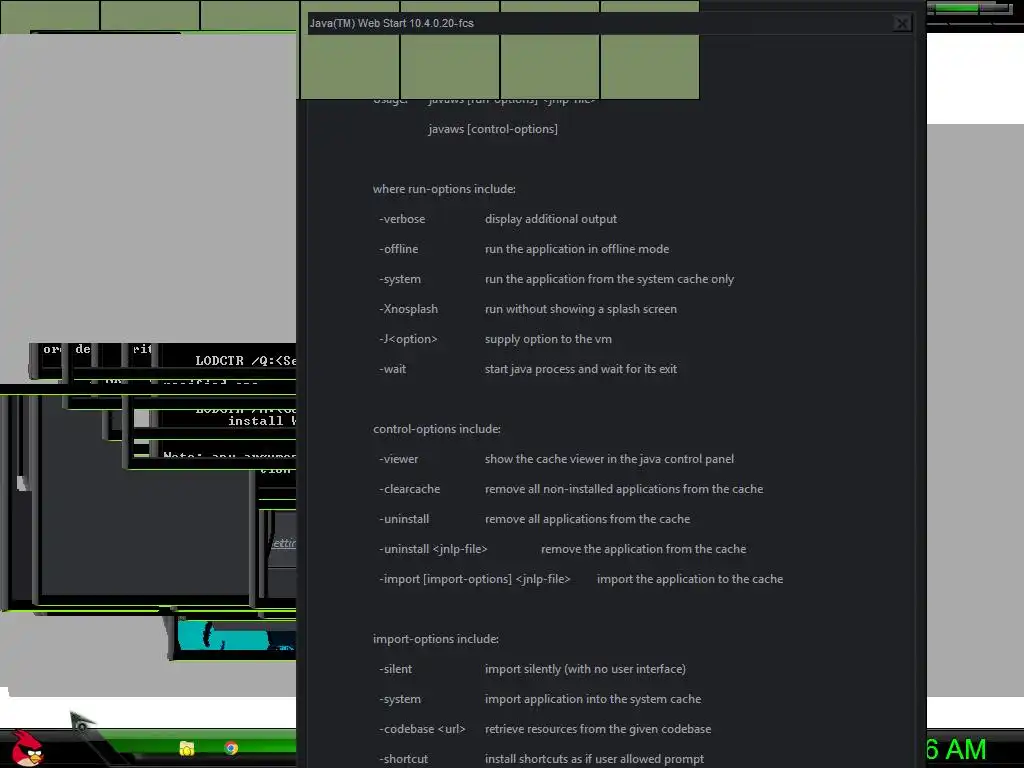Click 'start java process and wait for its exit'
The height and width of the screenshot is (768, 1024).
(x=581, y=370)
